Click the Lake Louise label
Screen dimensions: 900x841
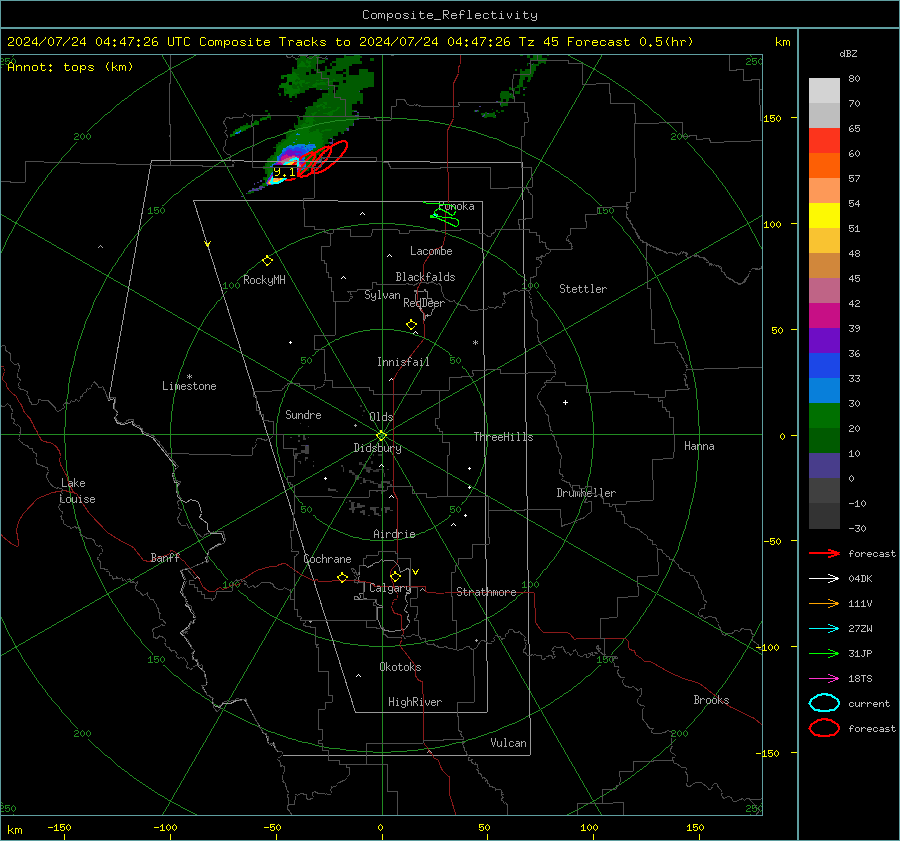click(77, 491)
